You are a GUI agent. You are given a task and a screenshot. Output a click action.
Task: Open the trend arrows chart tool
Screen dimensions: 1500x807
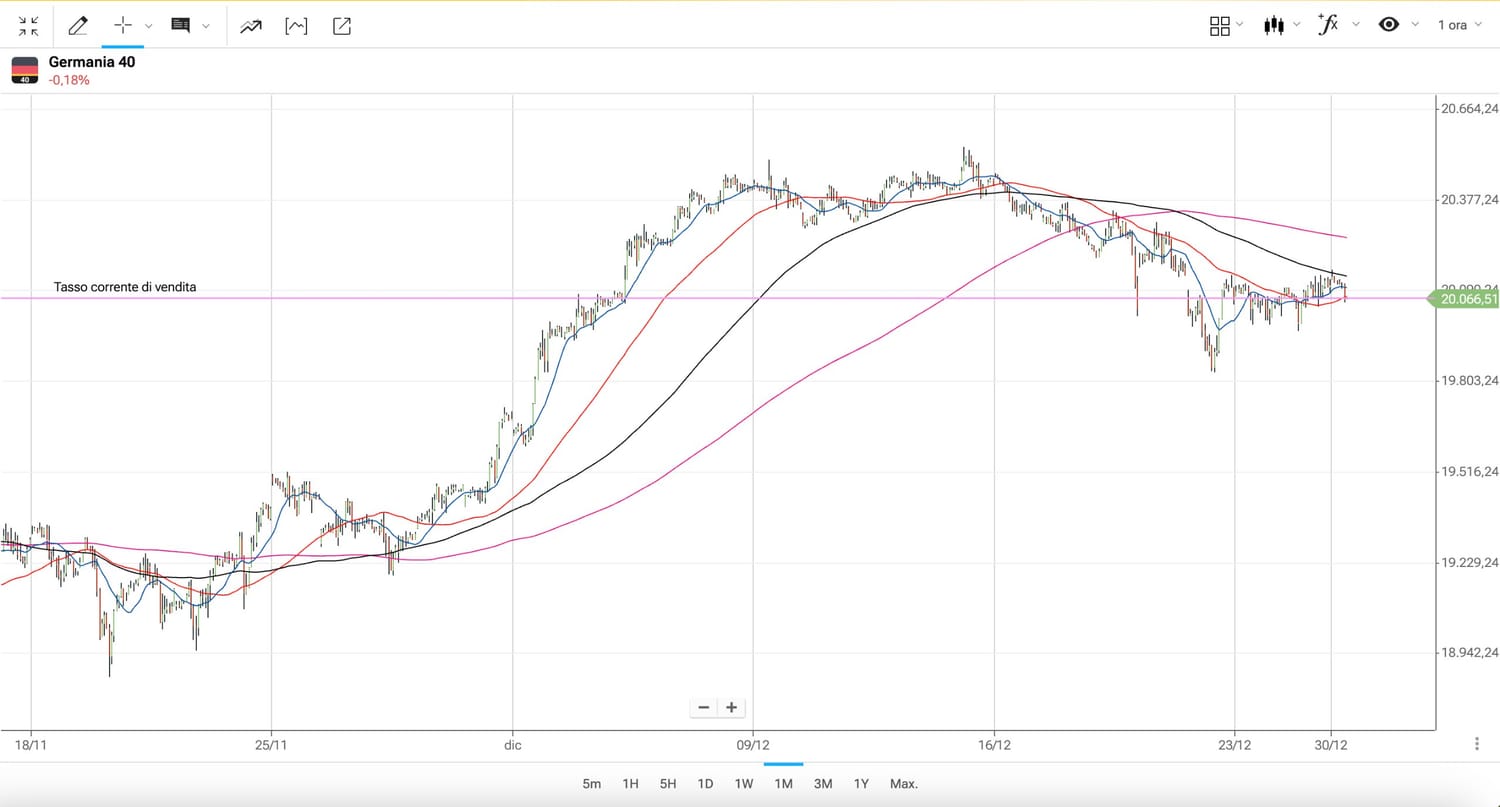tap(250, 26)
